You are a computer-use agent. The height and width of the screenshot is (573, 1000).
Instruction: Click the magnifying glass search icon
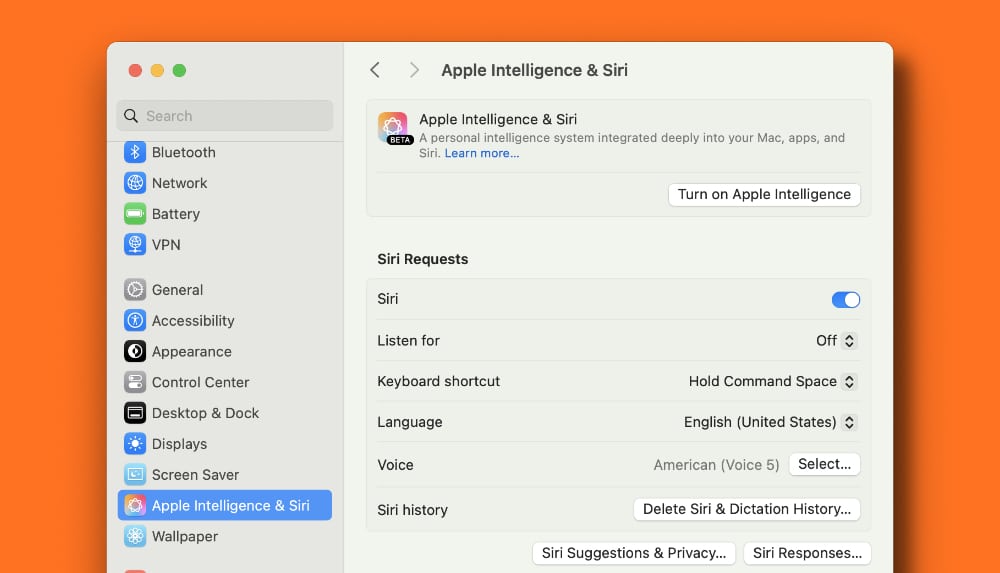click(131, 115)
